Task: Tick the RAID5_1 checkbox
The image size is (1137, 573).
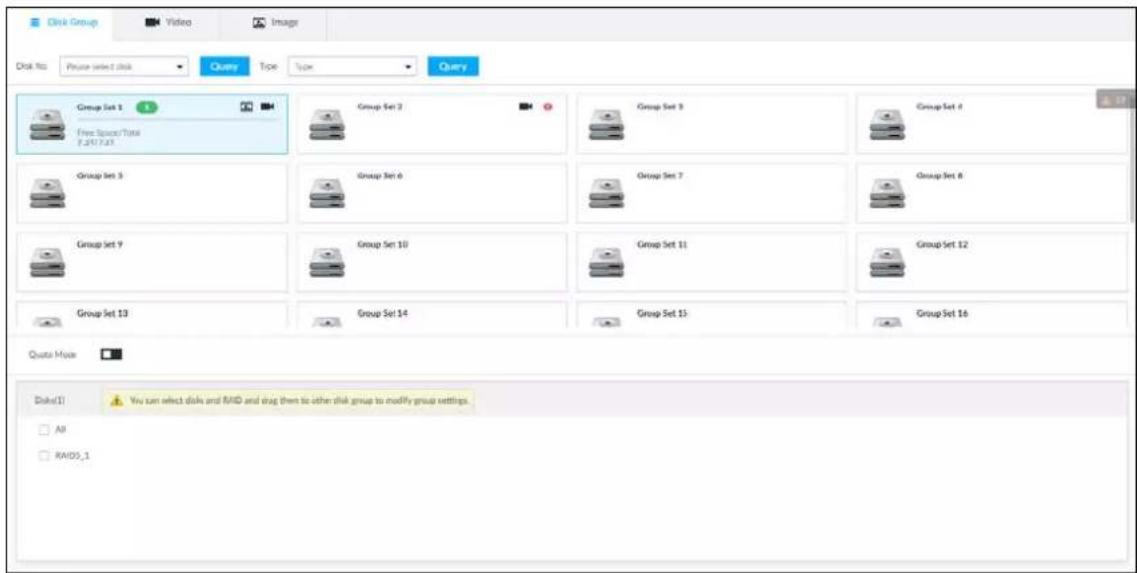Action: [44, 455]
